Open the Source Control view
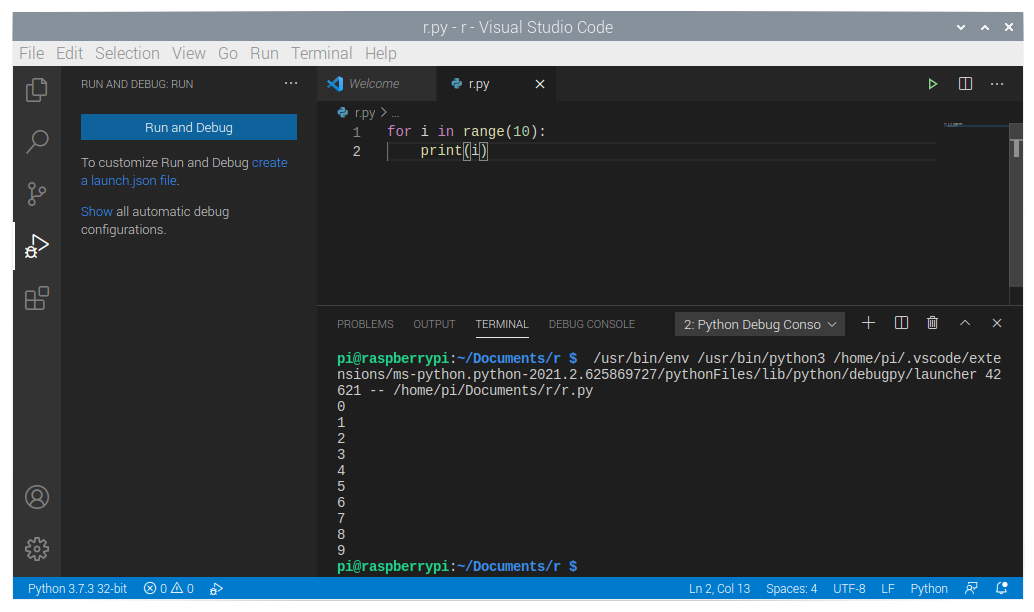 (x=37, y=193)
